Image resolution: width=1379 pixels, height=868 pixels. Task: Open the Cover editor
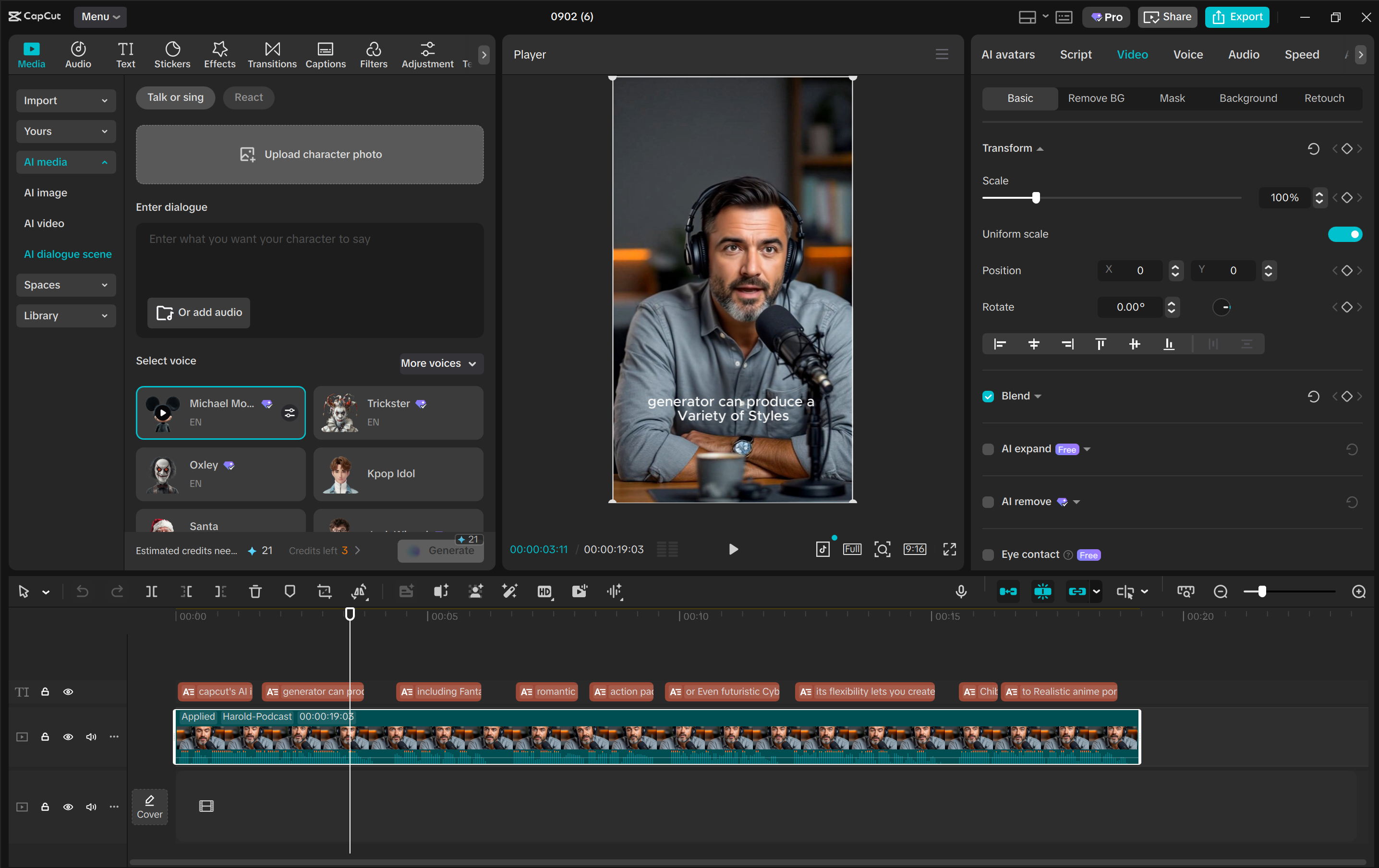pos(149,807)
